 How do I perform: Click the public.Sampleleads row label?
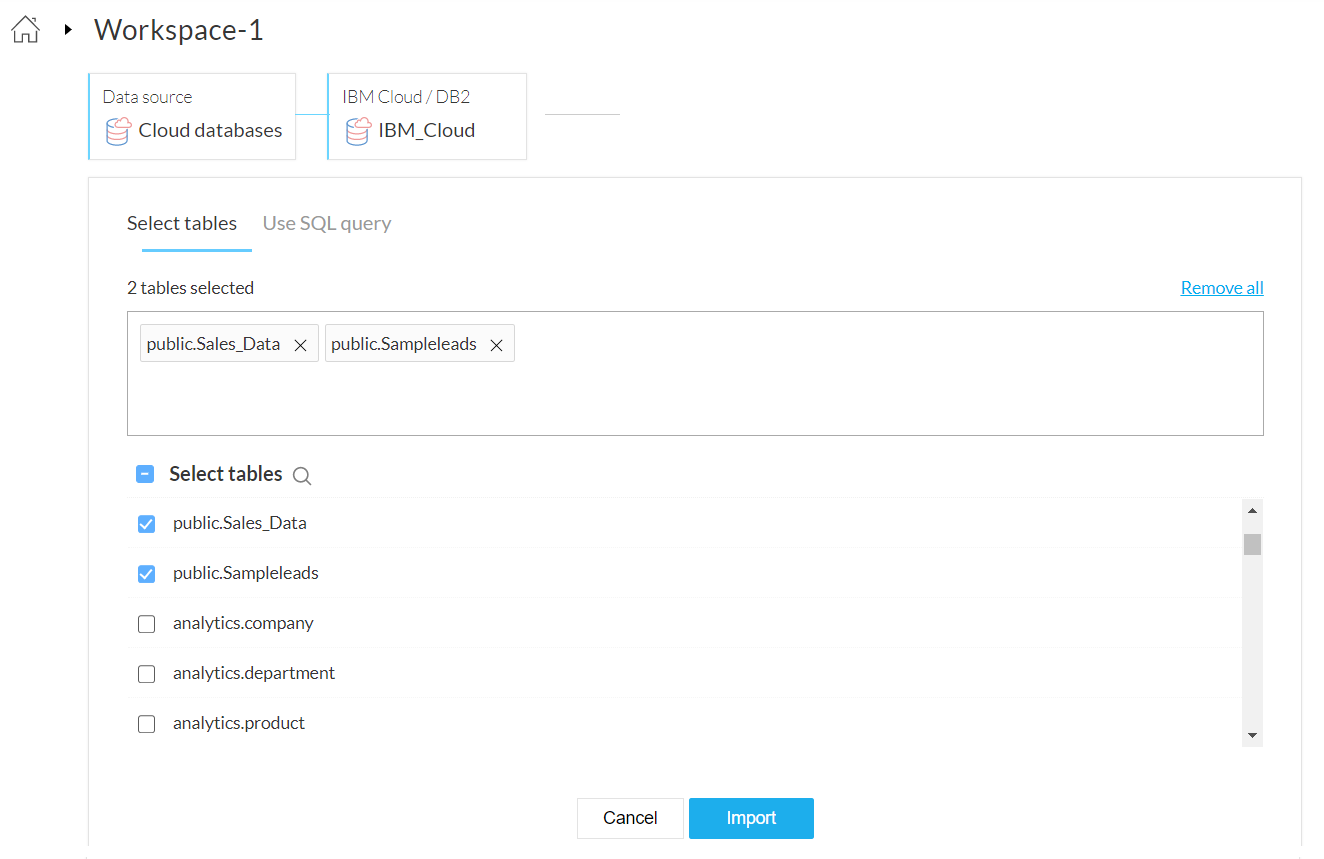click(246, 573)
